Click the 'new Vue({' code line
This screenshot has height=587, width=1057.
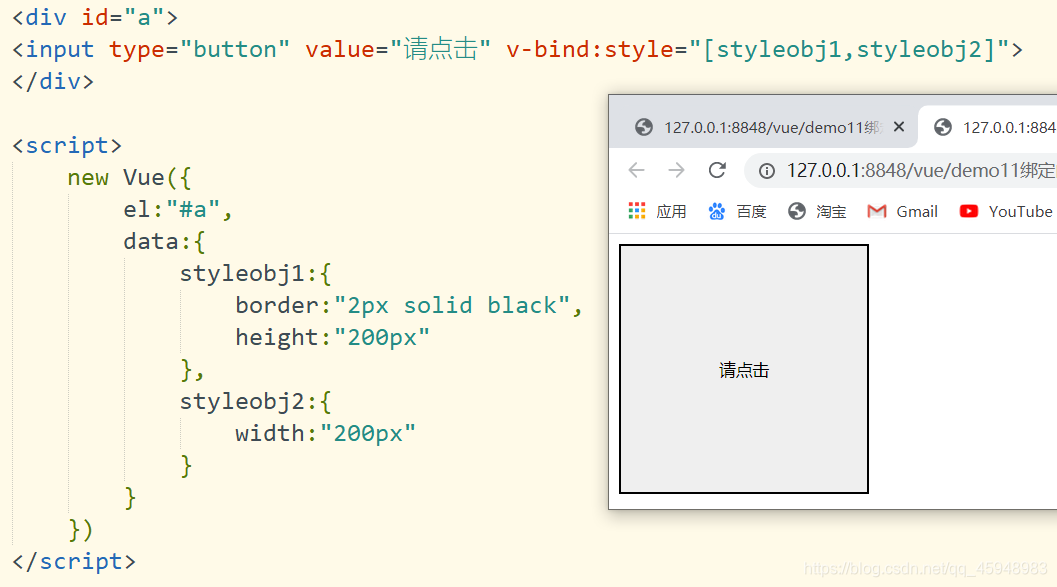coord(129,178)
